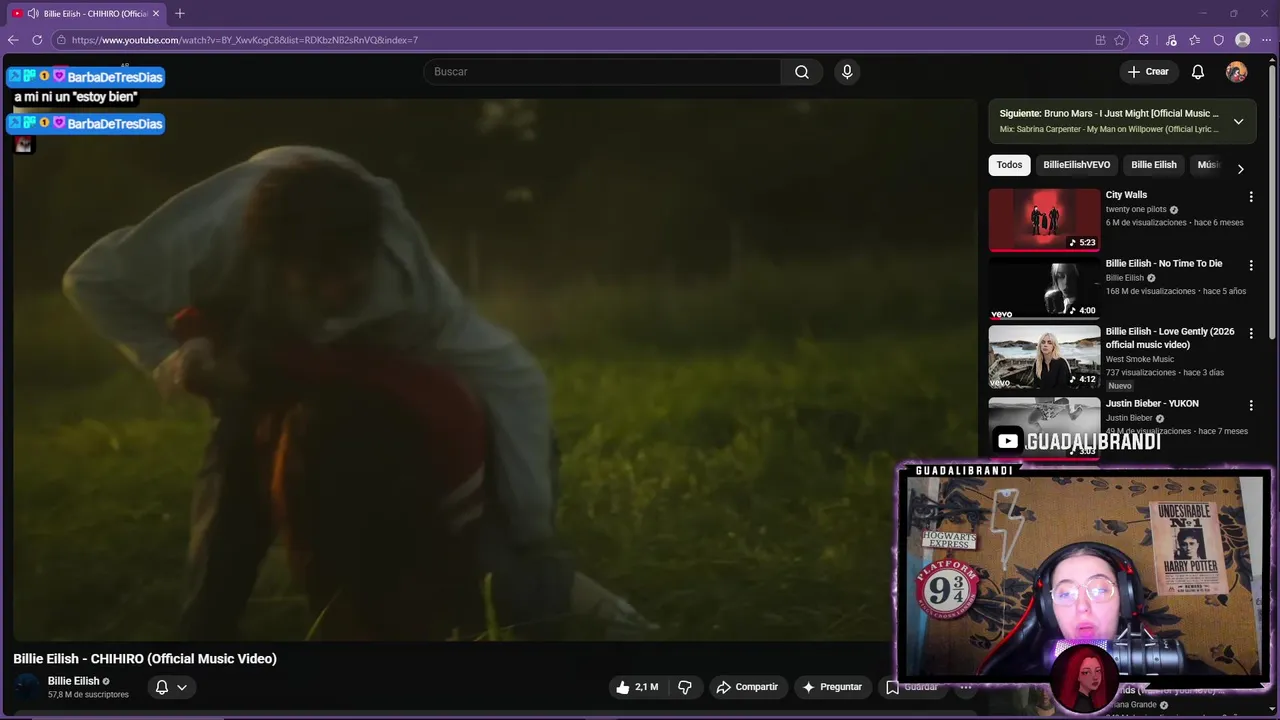The width and height of the screenshot is (1280, 720).
Task: Open a new browser tab with the plus icon
Action: pos(180,13)
